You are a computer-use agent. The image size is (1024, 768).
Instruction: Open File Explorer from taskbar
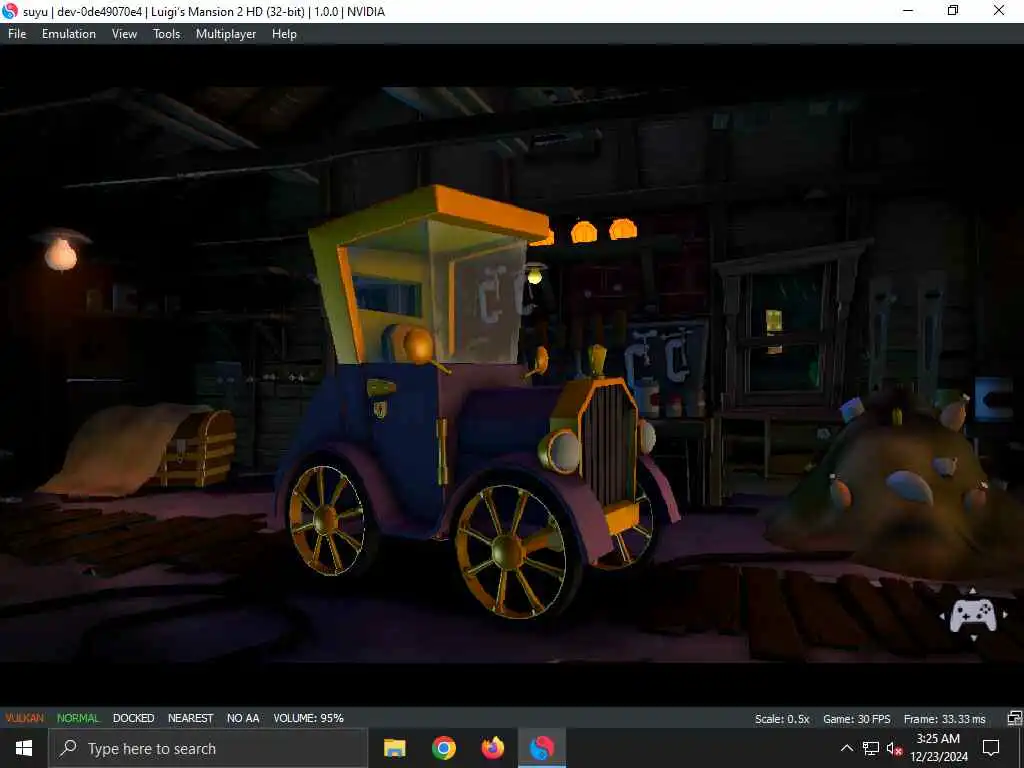pyautogui.click(x=394, y=748)
